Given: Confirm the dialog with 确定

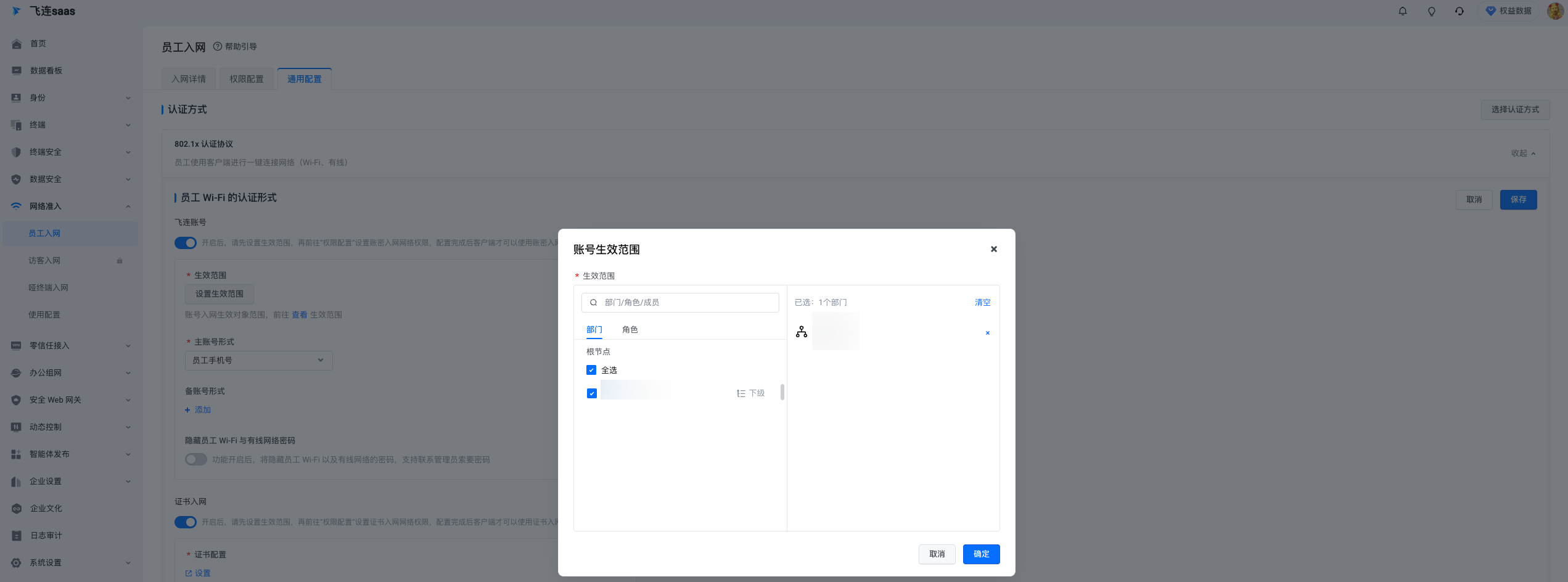Looking at the screenshot, I should [x=982, y=554].
